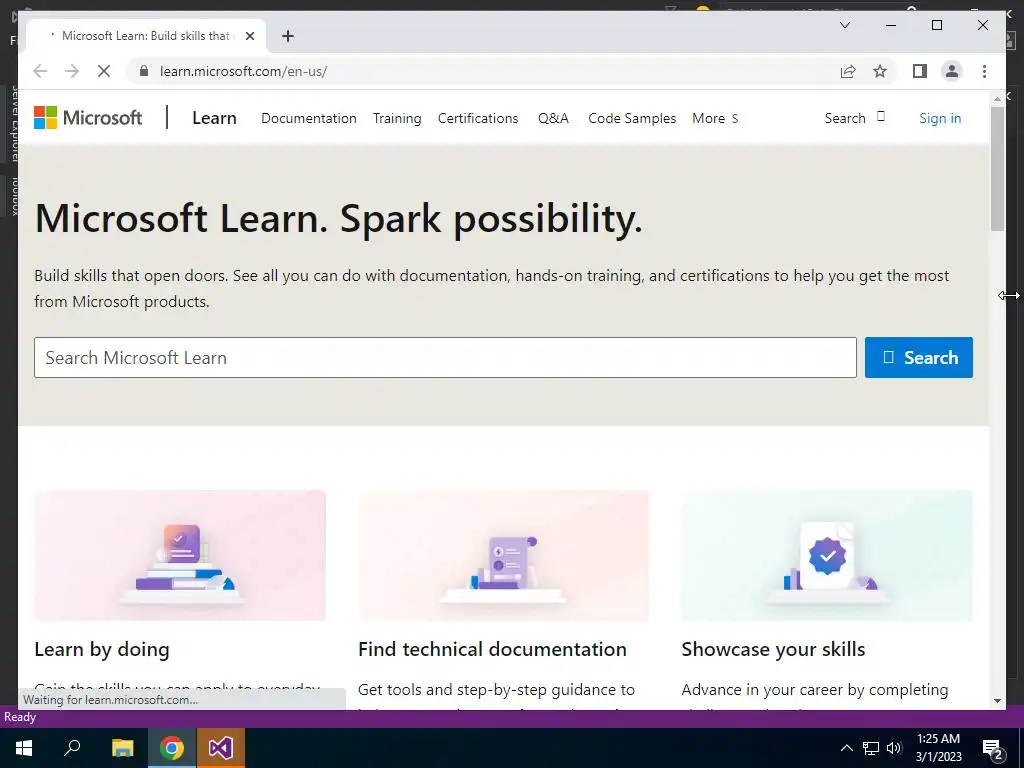Open the Certifications menu item
Screen dimensions: 1024x768
[478, 118]
